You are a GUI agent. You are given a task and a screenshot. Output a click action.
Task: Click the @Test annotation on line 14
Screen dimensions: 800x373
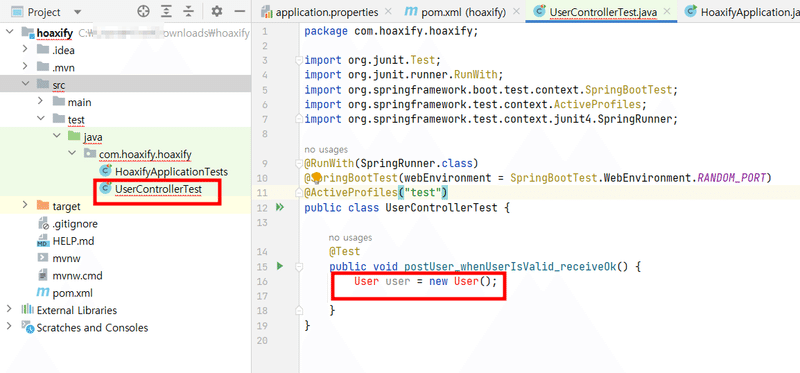344,252
